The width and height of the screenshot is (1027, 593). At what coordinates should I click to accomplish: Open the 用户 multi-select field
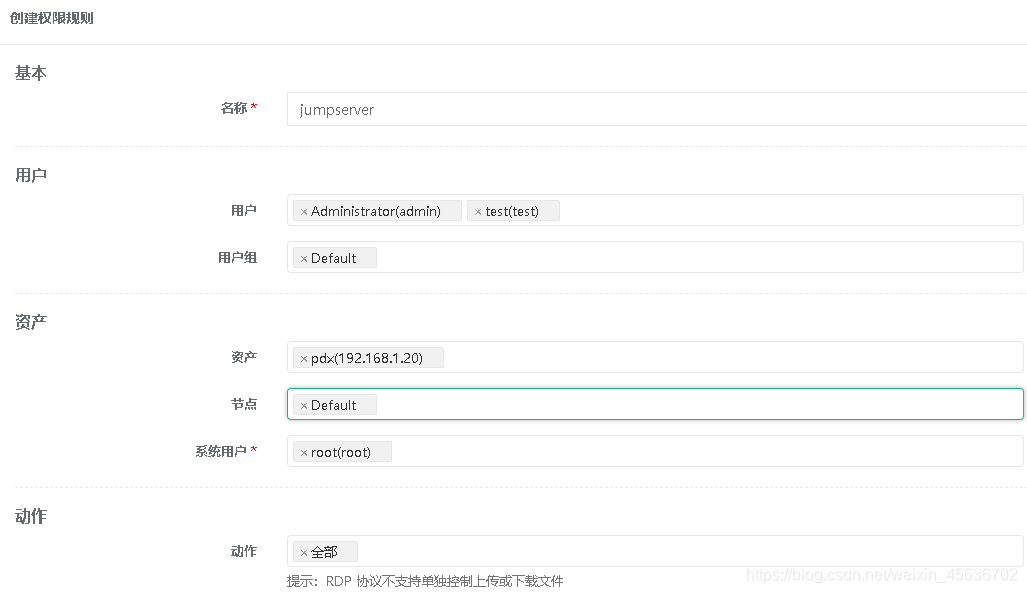point(655,210)
